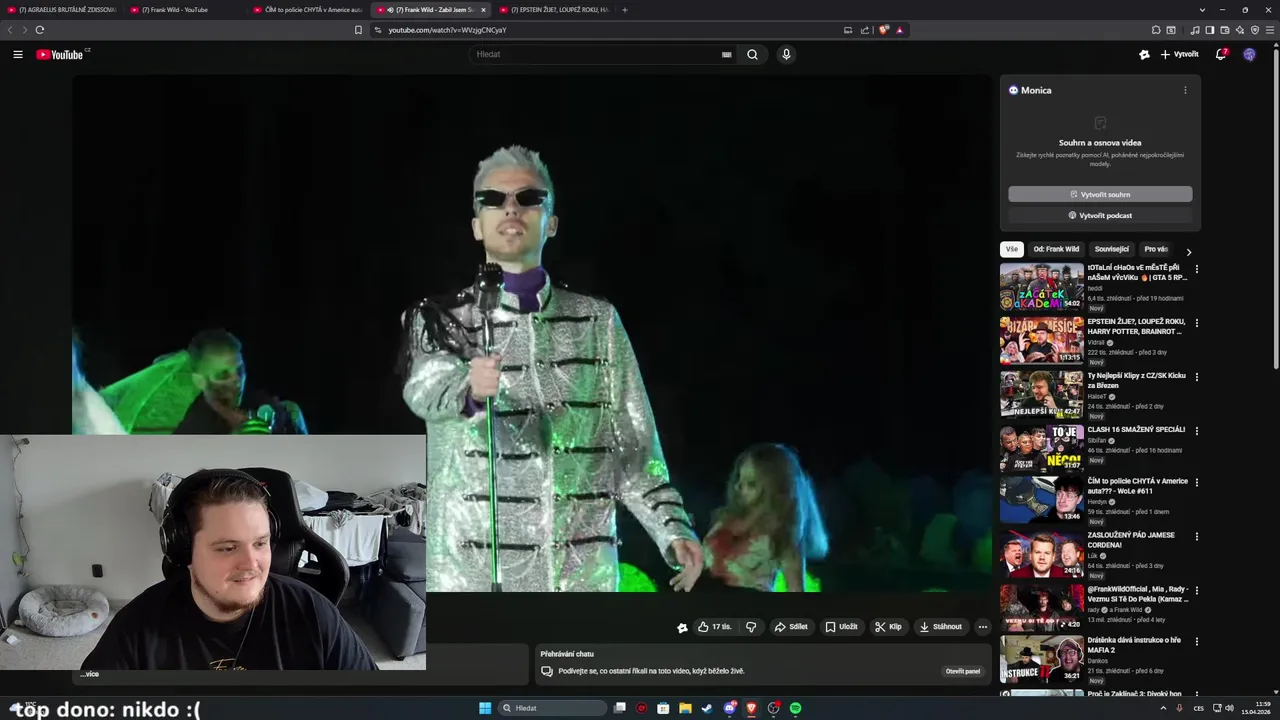Dislike the video

(751, 627)
